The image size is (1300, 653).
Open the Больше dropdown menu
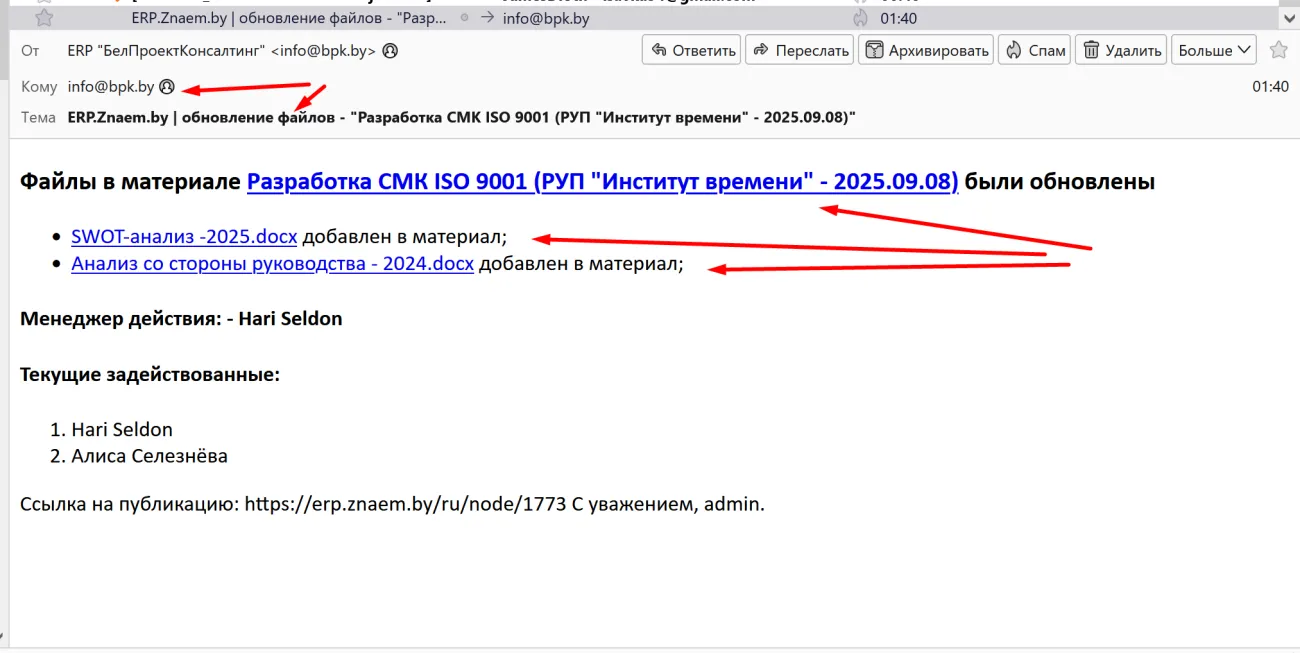[1214, 50]
